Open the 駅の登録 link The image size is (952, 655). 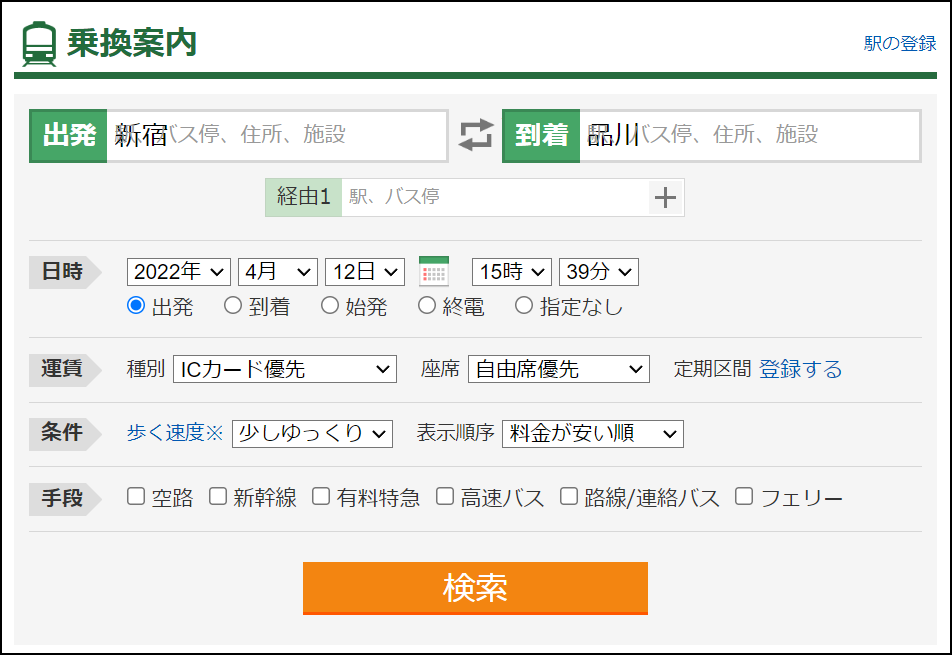(898, 44)
